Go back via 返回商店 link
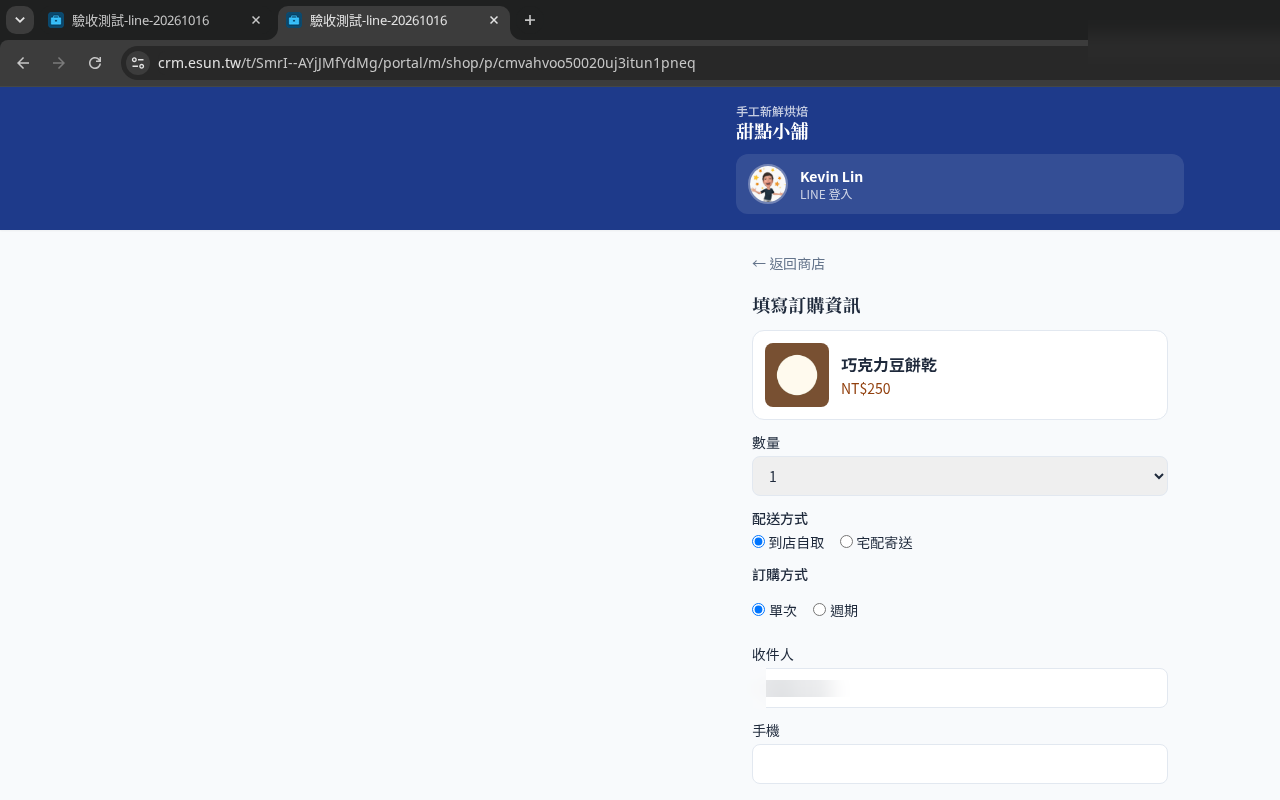 [788, 264]
